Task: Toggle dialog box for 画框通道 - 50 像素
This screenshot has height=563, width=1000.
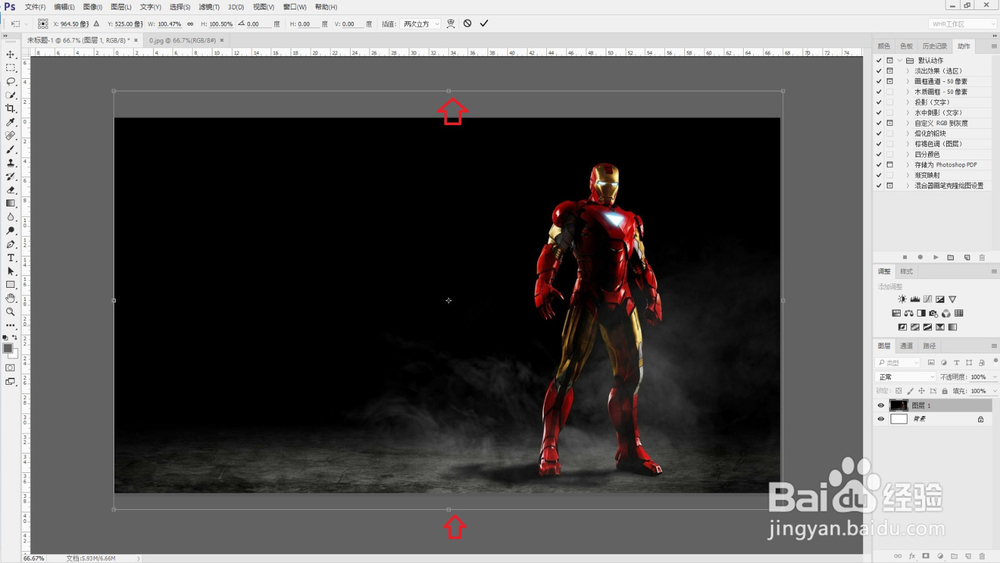Action: 890,82
